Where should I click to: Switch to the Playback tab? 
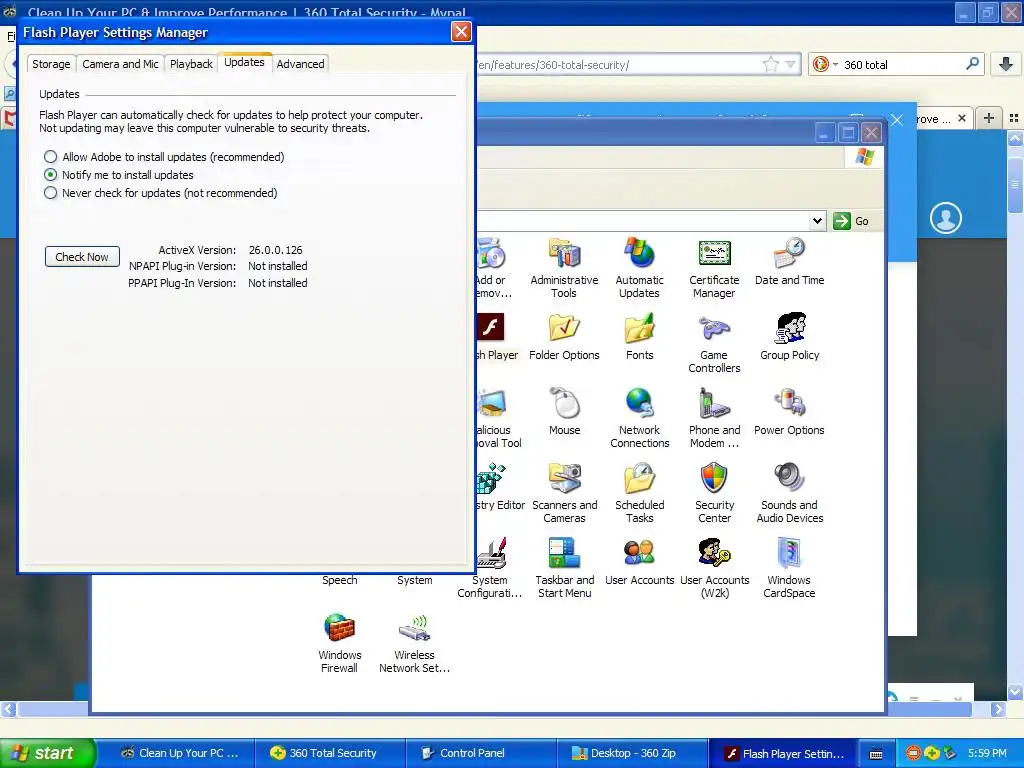click(191, 64)
